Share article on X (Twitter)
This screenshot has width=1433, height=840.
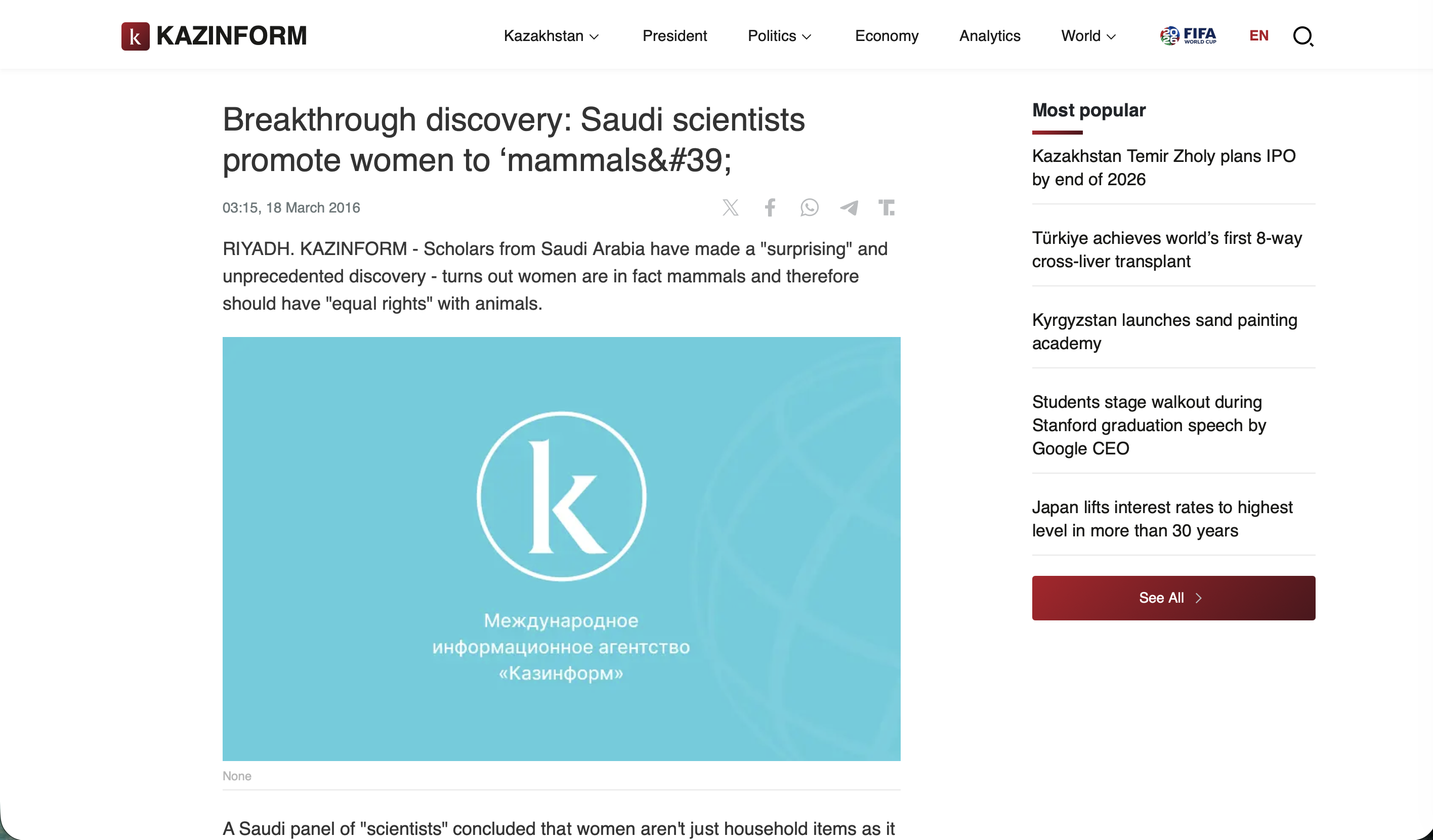click(x=731, y=207)
